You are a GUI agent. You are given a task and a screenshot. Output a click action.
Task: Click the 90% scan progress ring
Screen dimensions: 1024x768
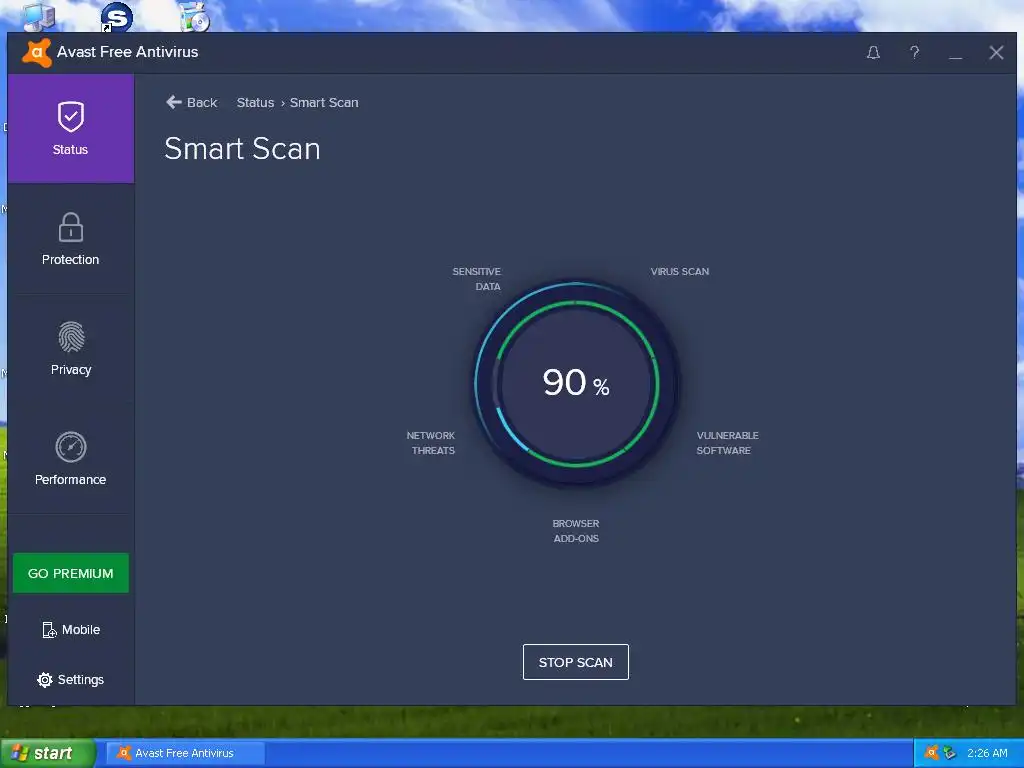[x=575, y=384]
